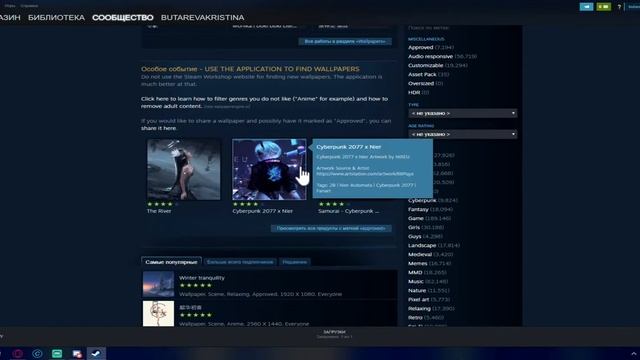Switch to the middle sorting tab
This screenshot has height=360, width=640.
(x=240, y=262)
